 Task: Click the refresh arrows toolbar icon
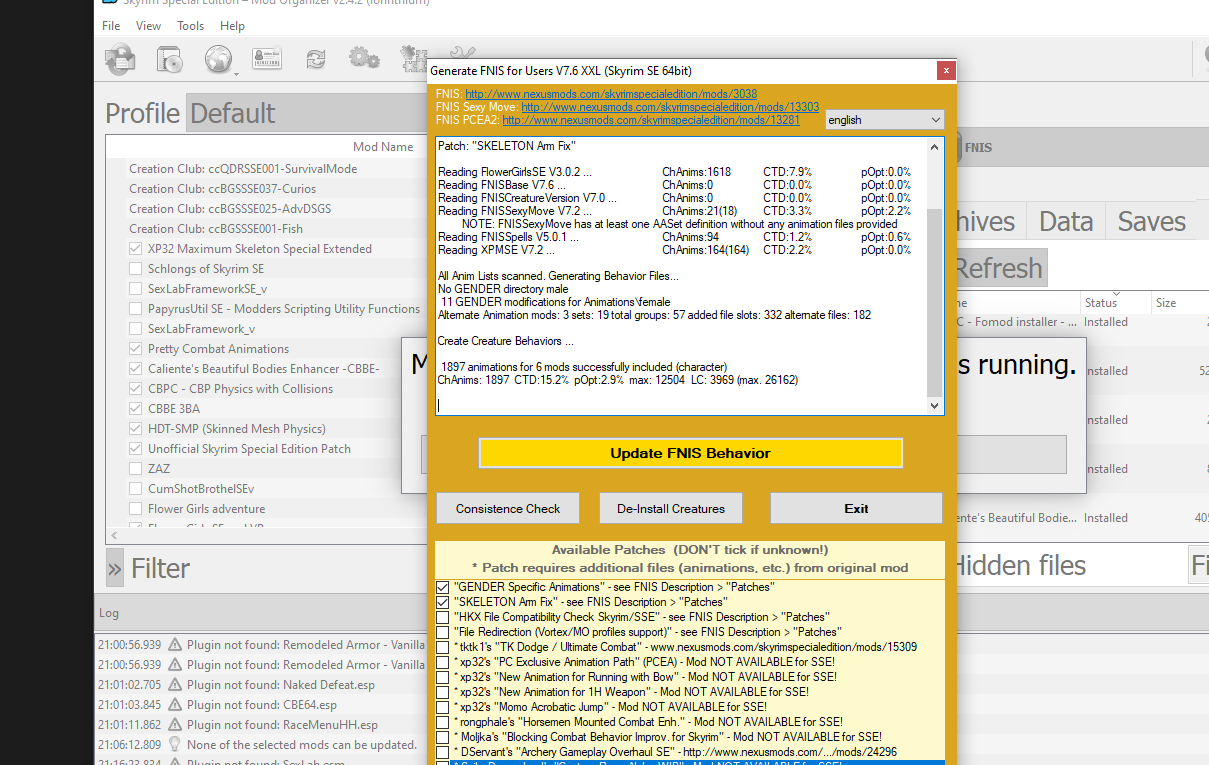[316, 60]
